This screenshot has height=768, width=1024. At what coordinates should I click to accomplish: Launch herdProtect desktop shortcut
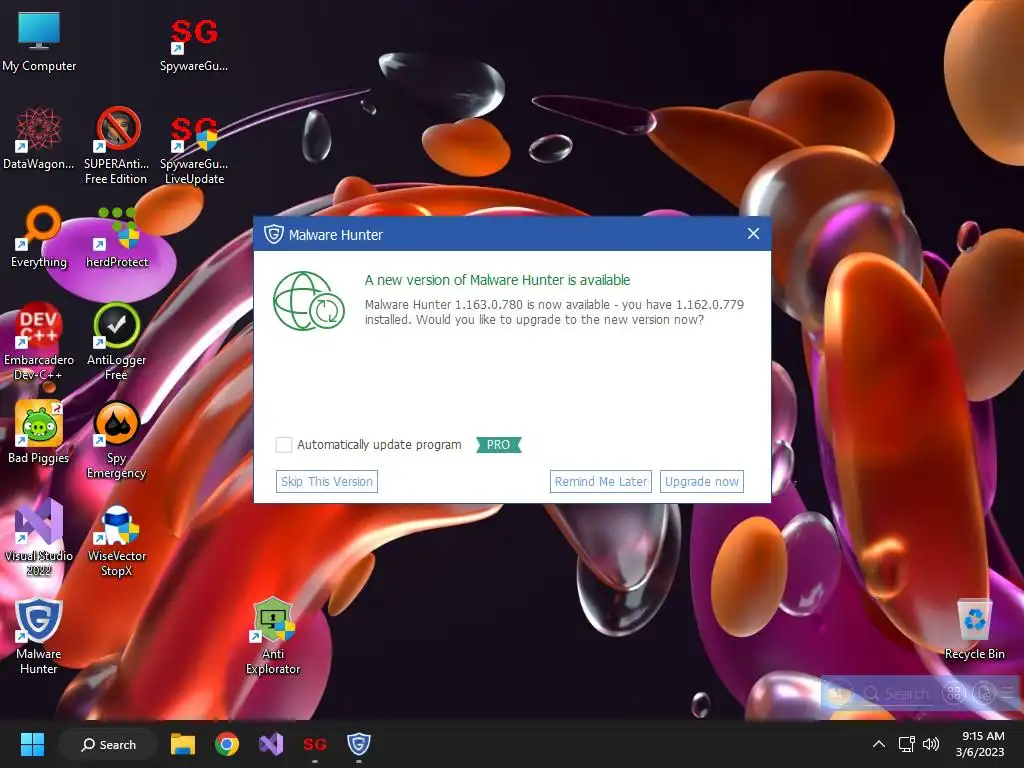click(117, 237)
